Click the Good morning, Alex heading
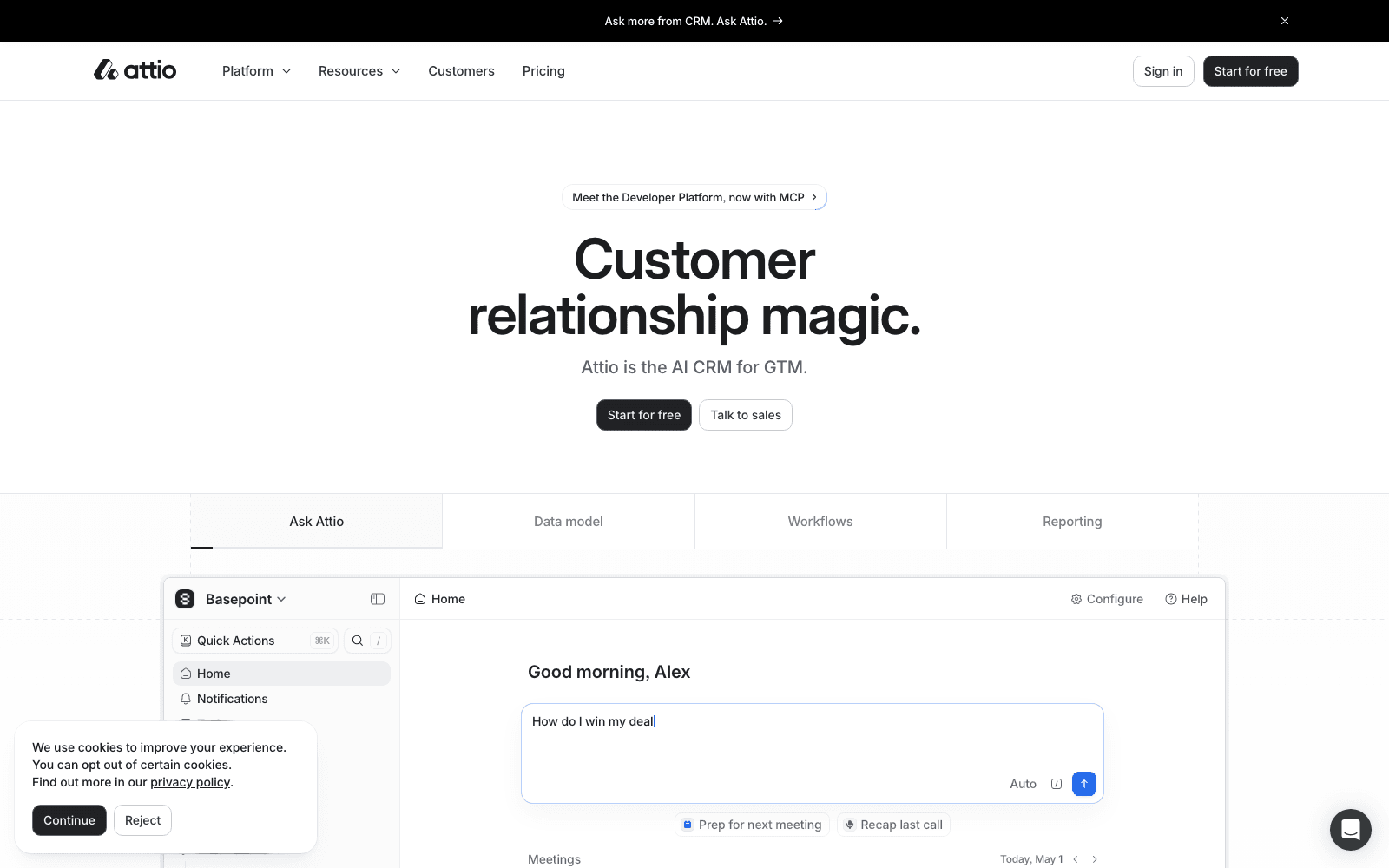The width and height of the screenshot is (1389, 868). tap(609, 672)
